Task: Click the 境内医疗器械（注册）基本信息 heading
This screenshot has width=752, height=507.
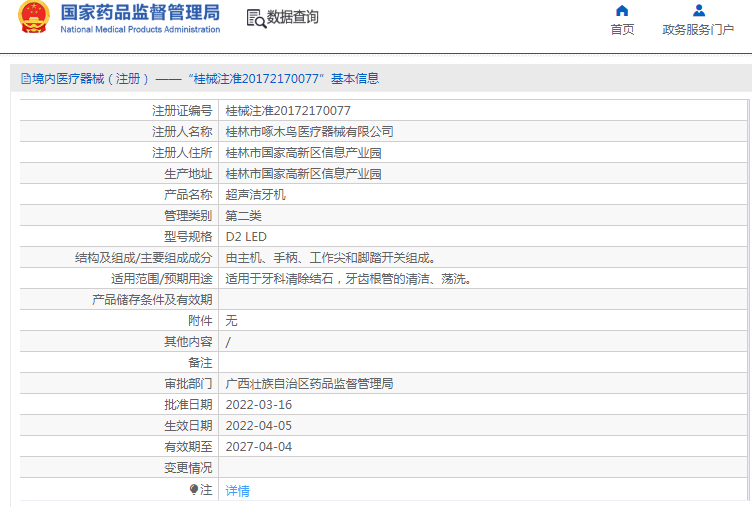Action: (200, 78)
